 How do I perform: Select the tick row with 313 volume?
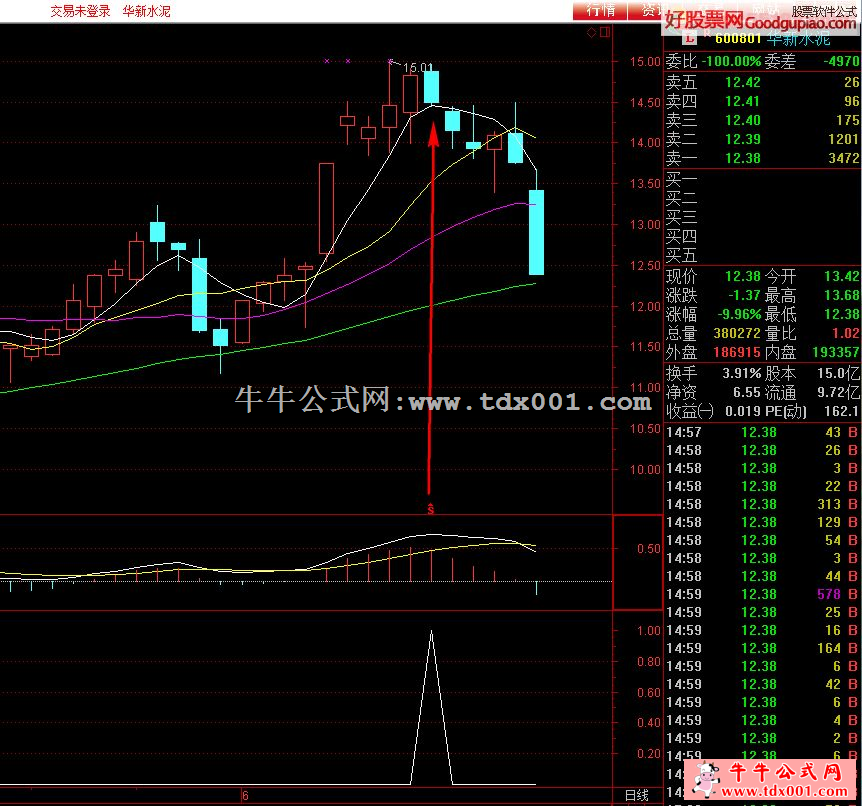[x=762, y=504]
